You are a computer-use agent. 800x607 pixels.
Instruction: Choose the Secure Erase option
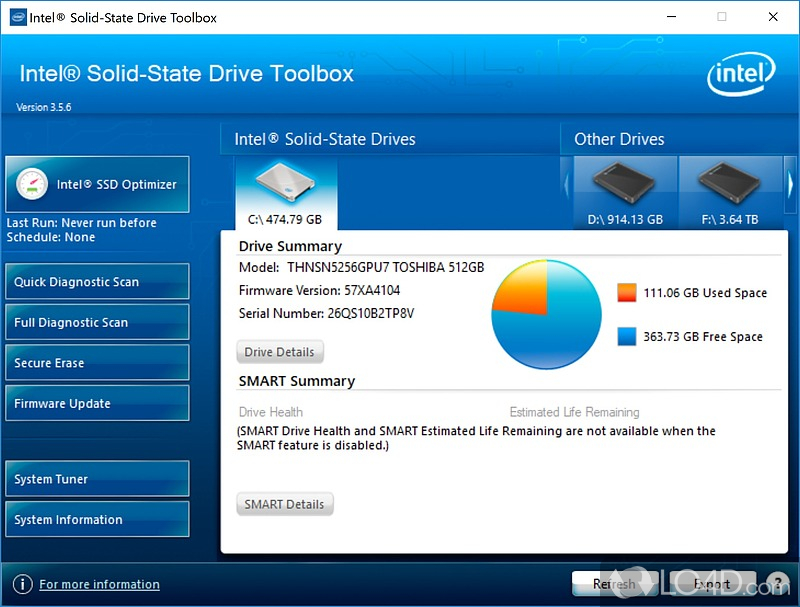pos(97,363)
